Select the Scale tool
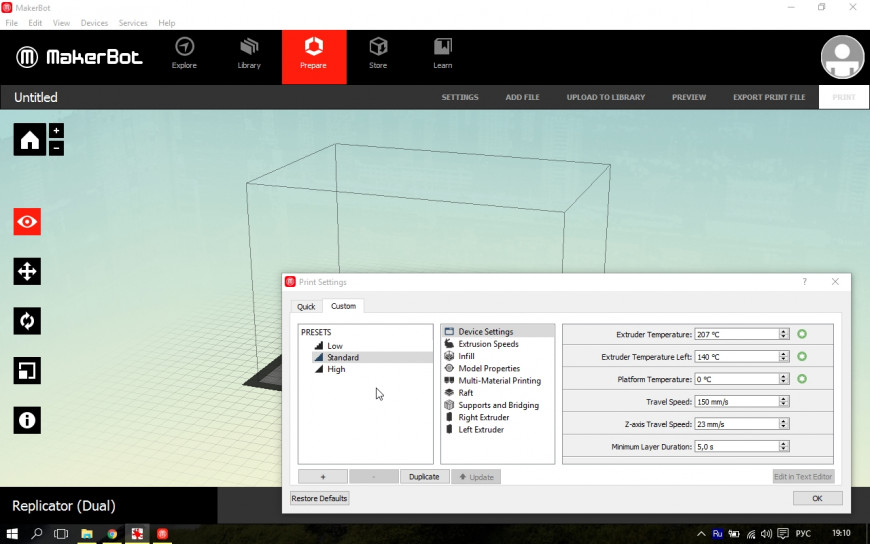The height and width of the screenshot is (544, 870). [x=27, y=370]
